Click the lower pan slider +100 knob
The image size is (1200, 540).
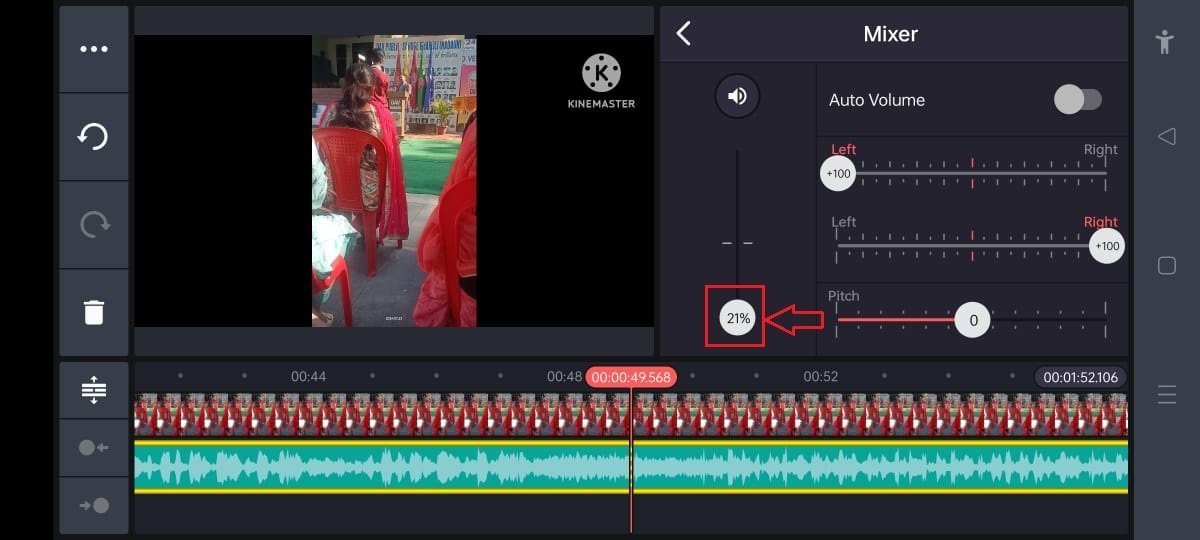(1106, 246)
